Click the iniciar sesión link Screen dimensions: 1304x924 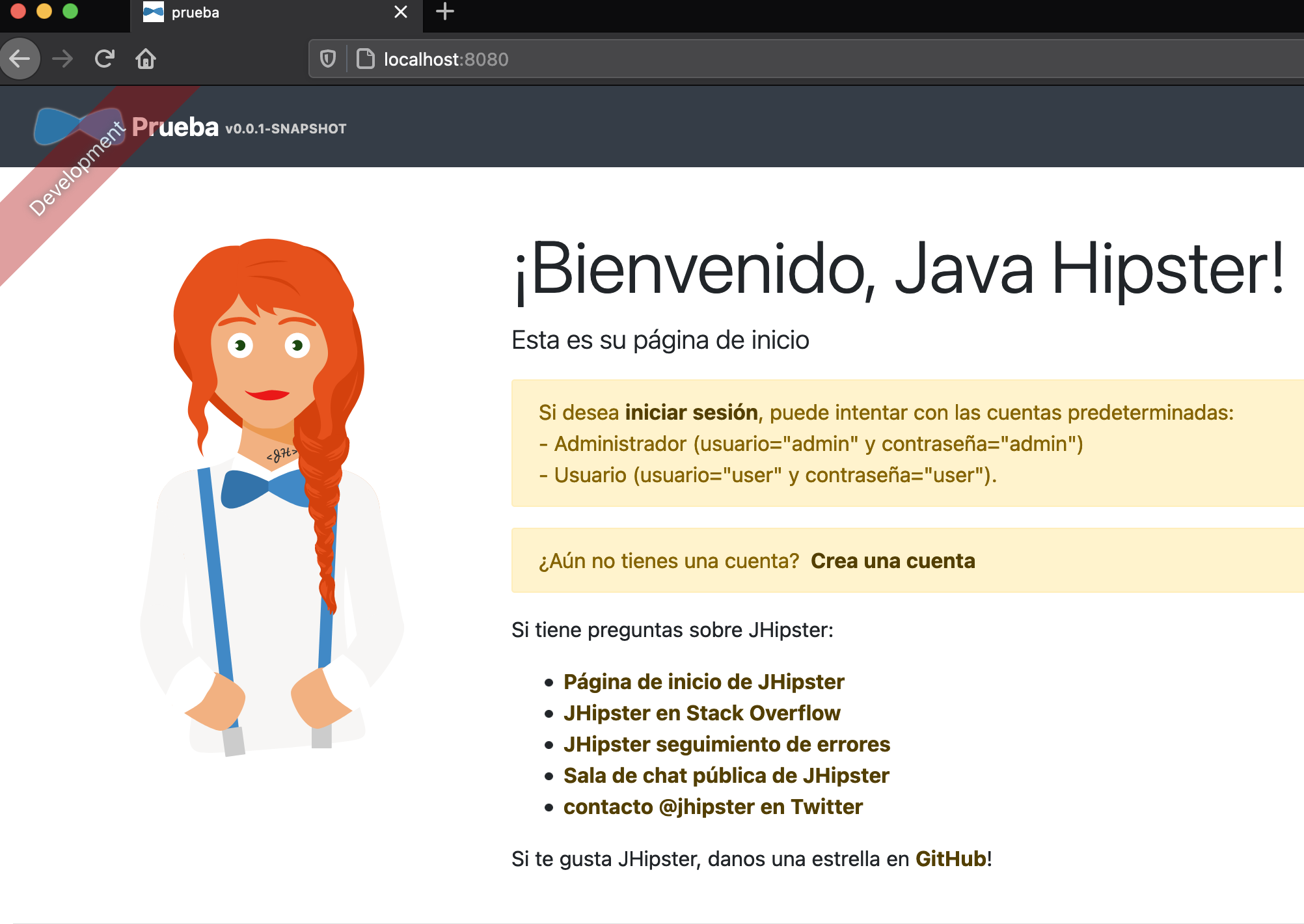[691, 413]
